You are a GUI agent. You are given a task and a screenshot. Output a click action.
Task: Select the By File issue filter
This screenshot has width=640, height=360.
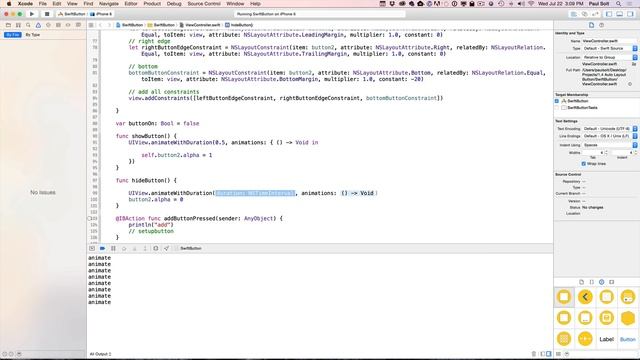(x=13, y=35)
